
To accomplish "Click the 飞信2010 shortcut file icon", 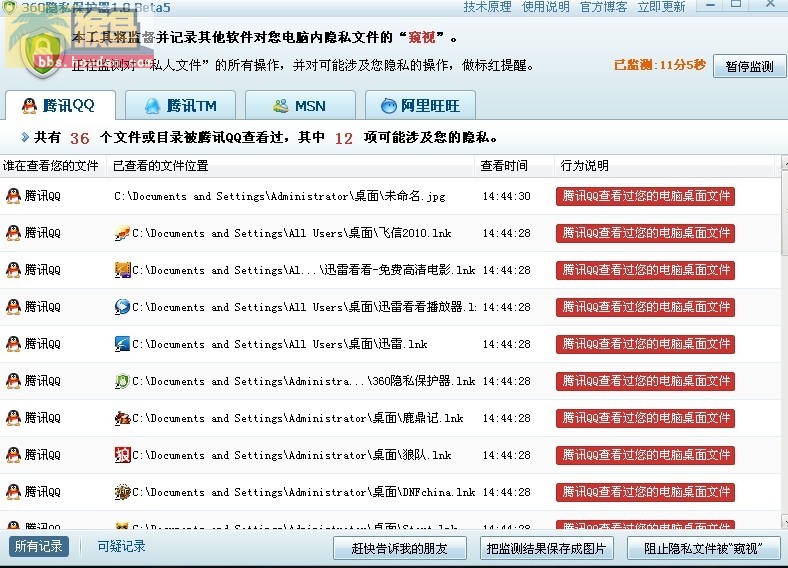I will point(122,233).
